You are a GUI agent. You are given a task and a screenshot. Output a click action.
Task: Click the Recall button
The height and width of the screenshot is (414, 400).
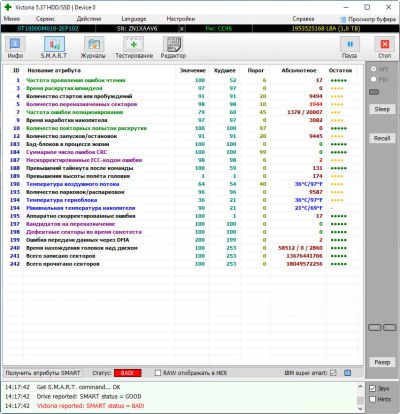(382, 138)
